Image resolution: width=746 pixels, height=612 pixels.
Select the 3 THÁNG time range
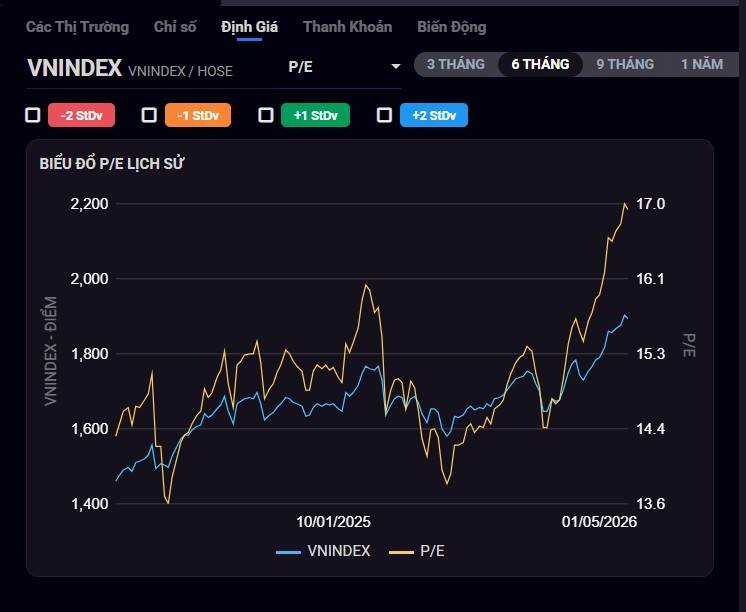click(455, 64)
